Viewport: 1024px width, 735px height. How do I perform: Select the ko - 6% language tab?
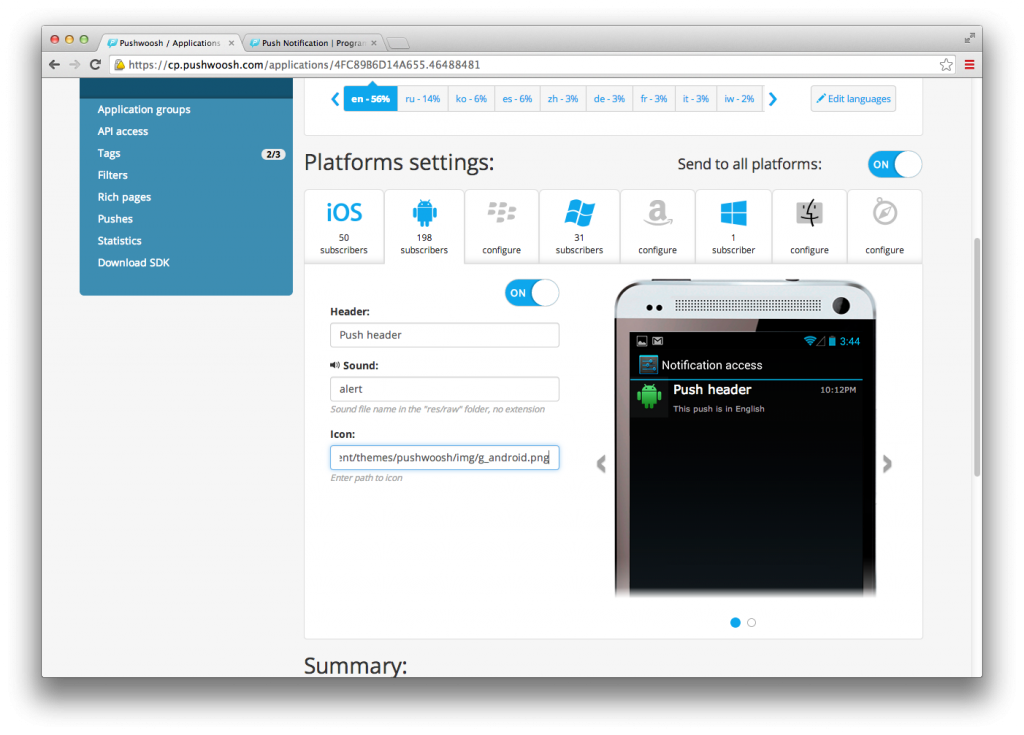point(471,99)
